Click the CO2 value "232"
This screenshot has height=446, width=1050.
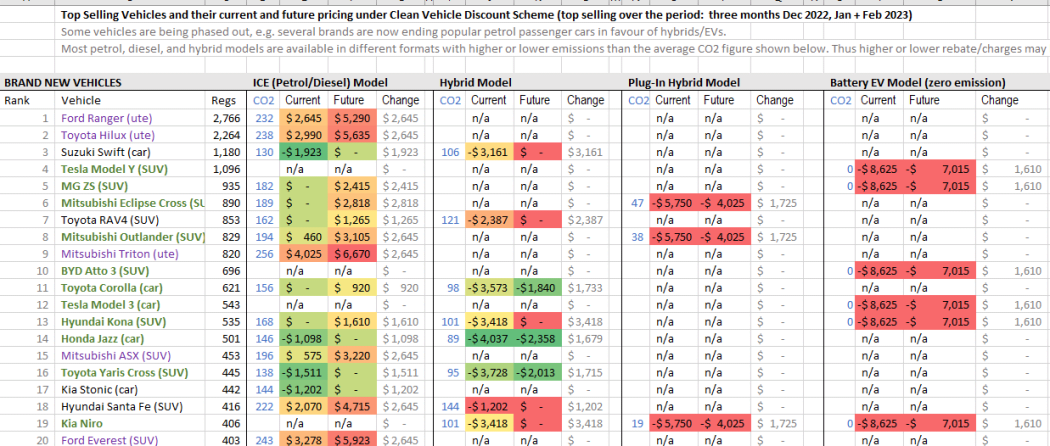pos(265,119)
